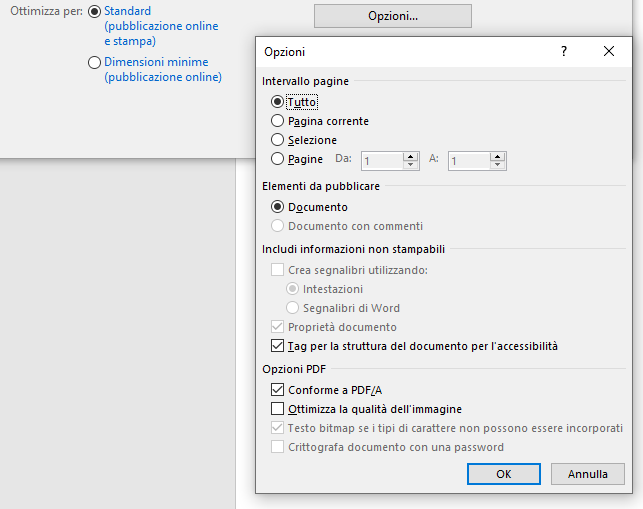Click the Opzioni dialog title text
The height and width of the screenshot is (509, 643).
(x=285, y=52)
